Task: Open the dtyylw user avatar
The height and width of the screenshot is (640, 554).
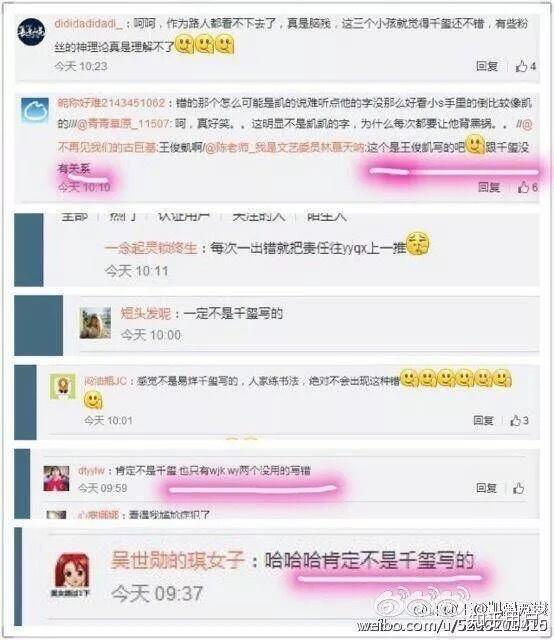Action: pyautogui.click(x=56, y=478)
